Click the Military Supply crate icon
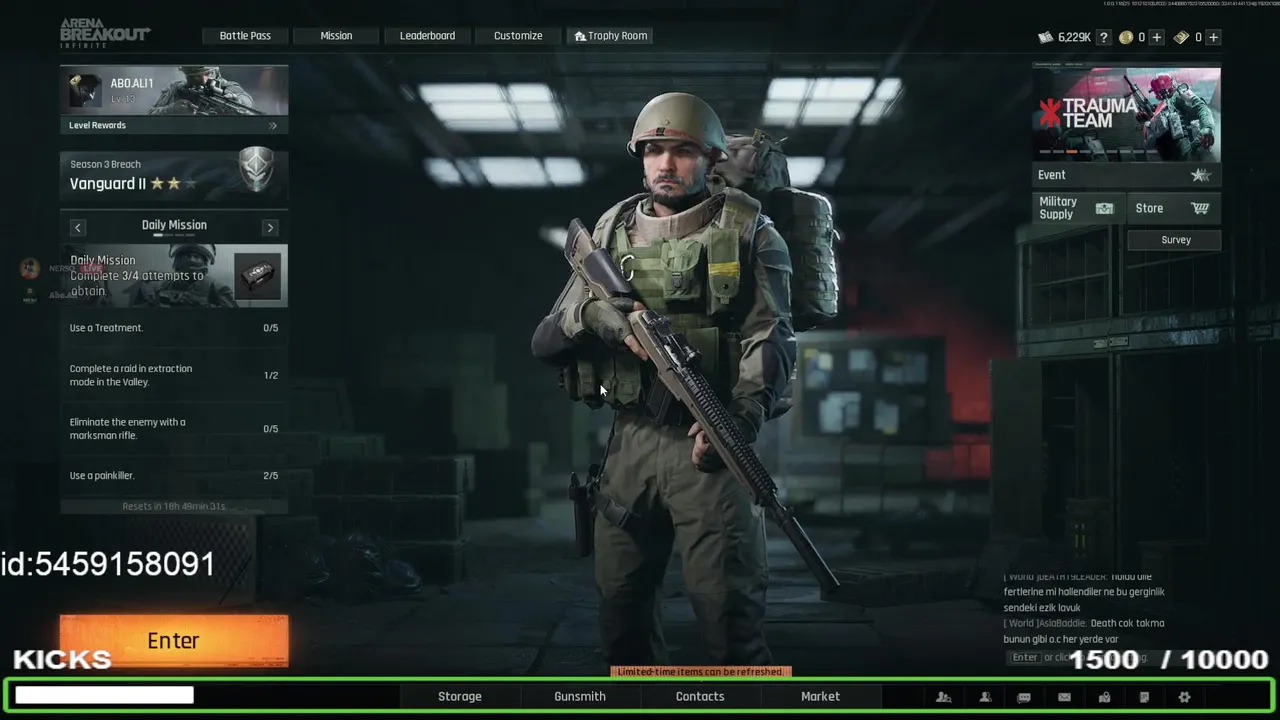Viewport: 1280px width, 720px height. (1104, 208)
